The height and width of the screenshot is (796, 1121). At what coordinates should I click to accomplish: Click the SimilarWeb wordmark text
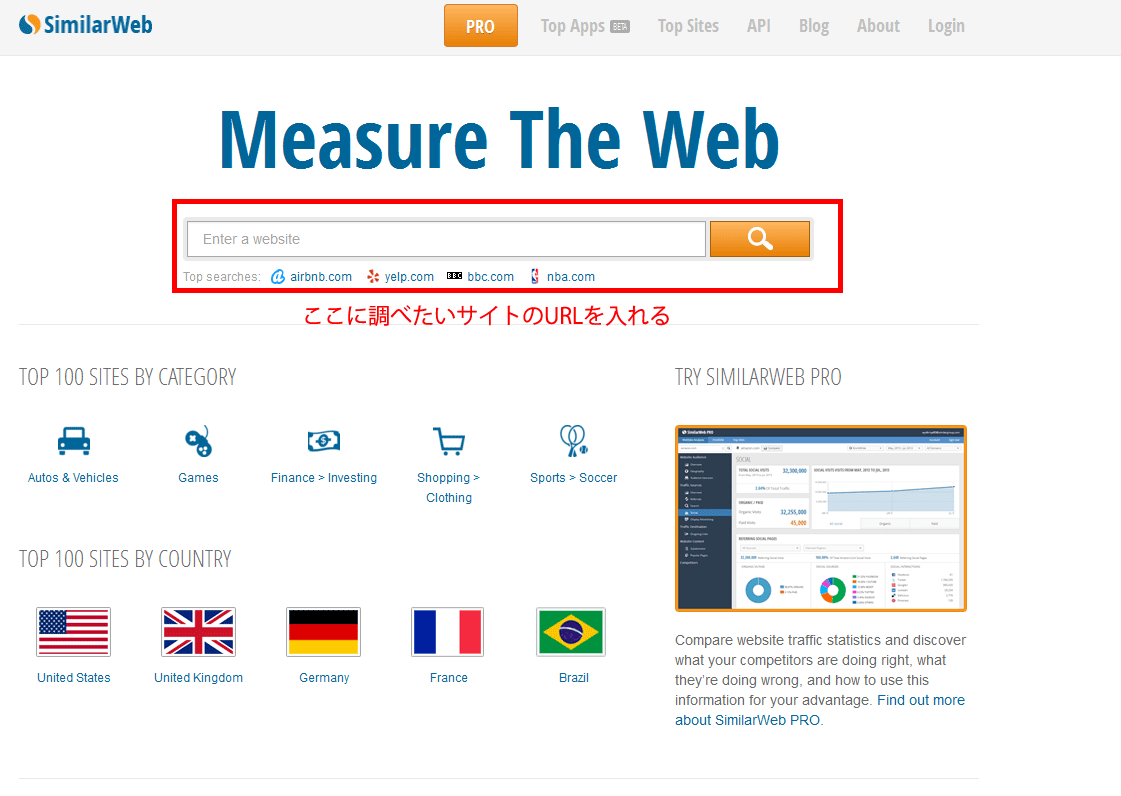98,25
